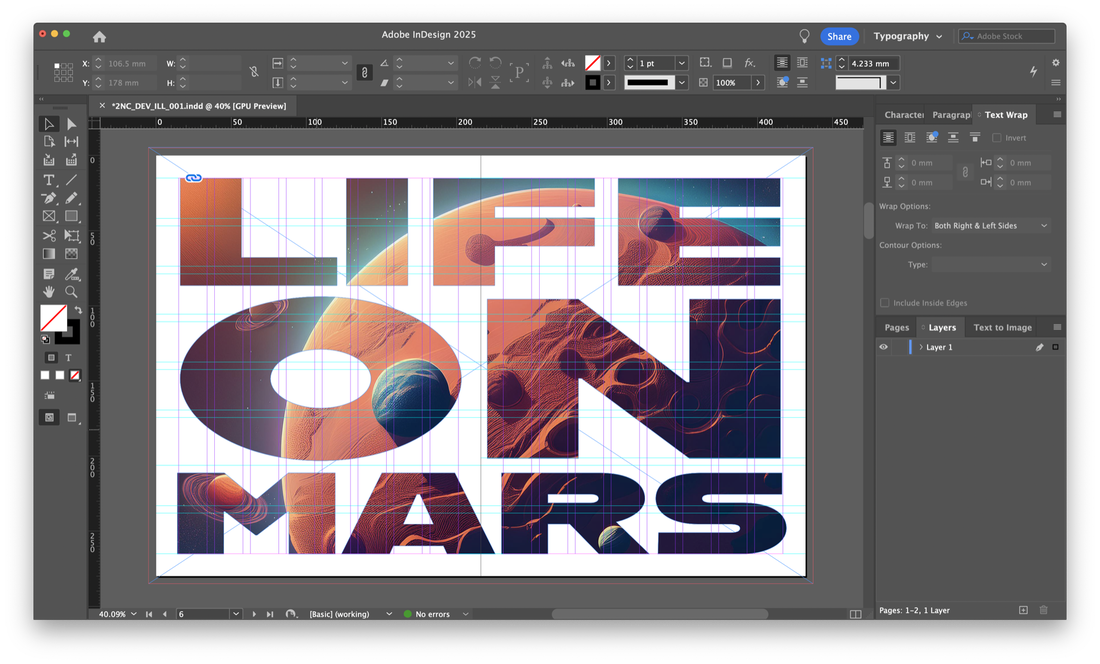Pick the Pencil tool

click(72, 198)
